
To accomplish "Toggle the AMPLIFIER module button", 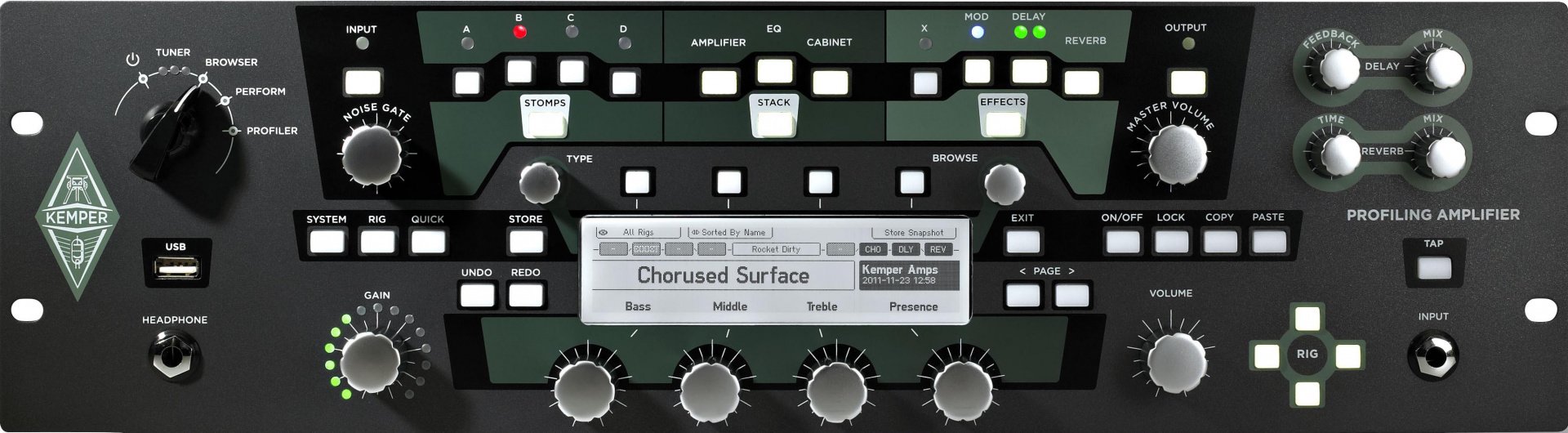I will click(x=719, y=83).
